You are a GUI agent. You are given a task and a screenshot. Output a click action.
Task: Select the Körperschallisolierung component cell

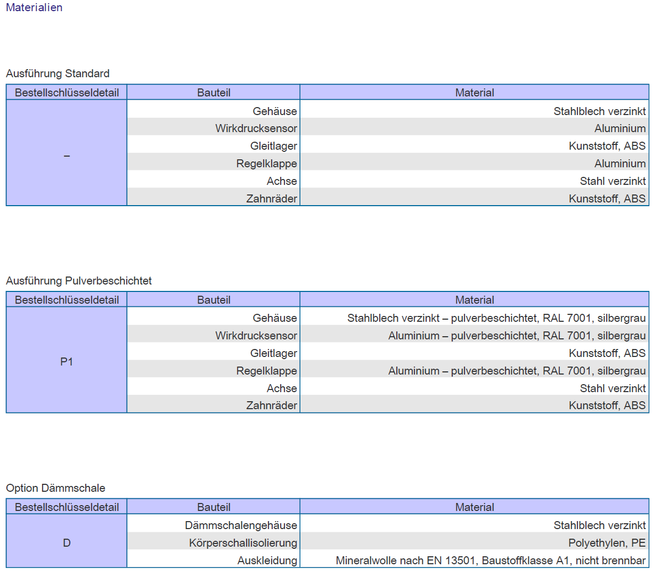(x=242, y=543)
